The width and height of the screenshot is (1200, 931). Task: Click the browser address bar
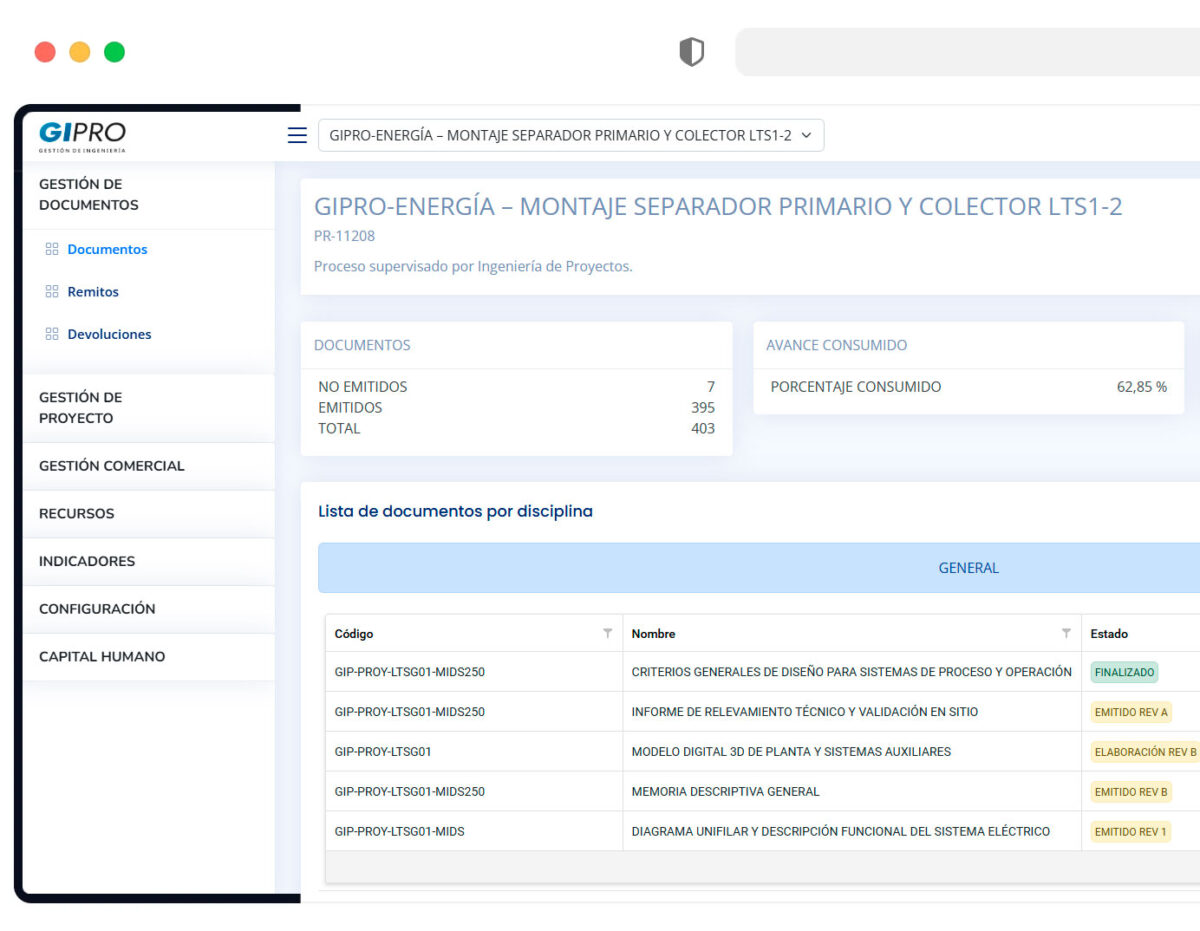click(x=966, y=52)
